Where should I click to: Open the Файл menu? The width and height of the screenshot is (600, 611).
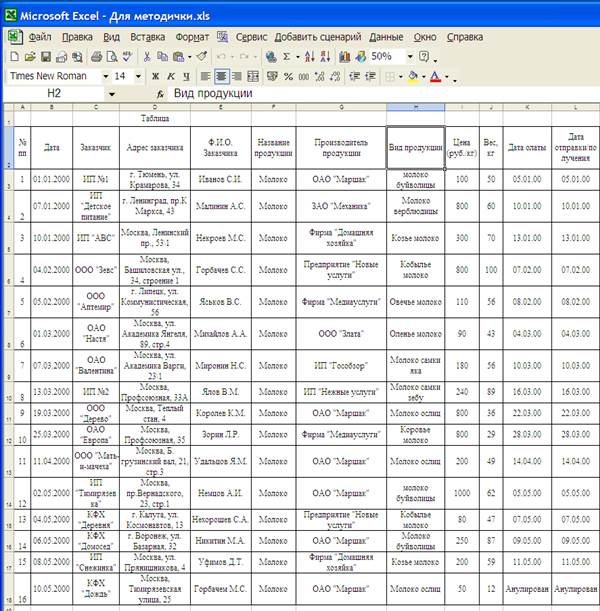40,37
